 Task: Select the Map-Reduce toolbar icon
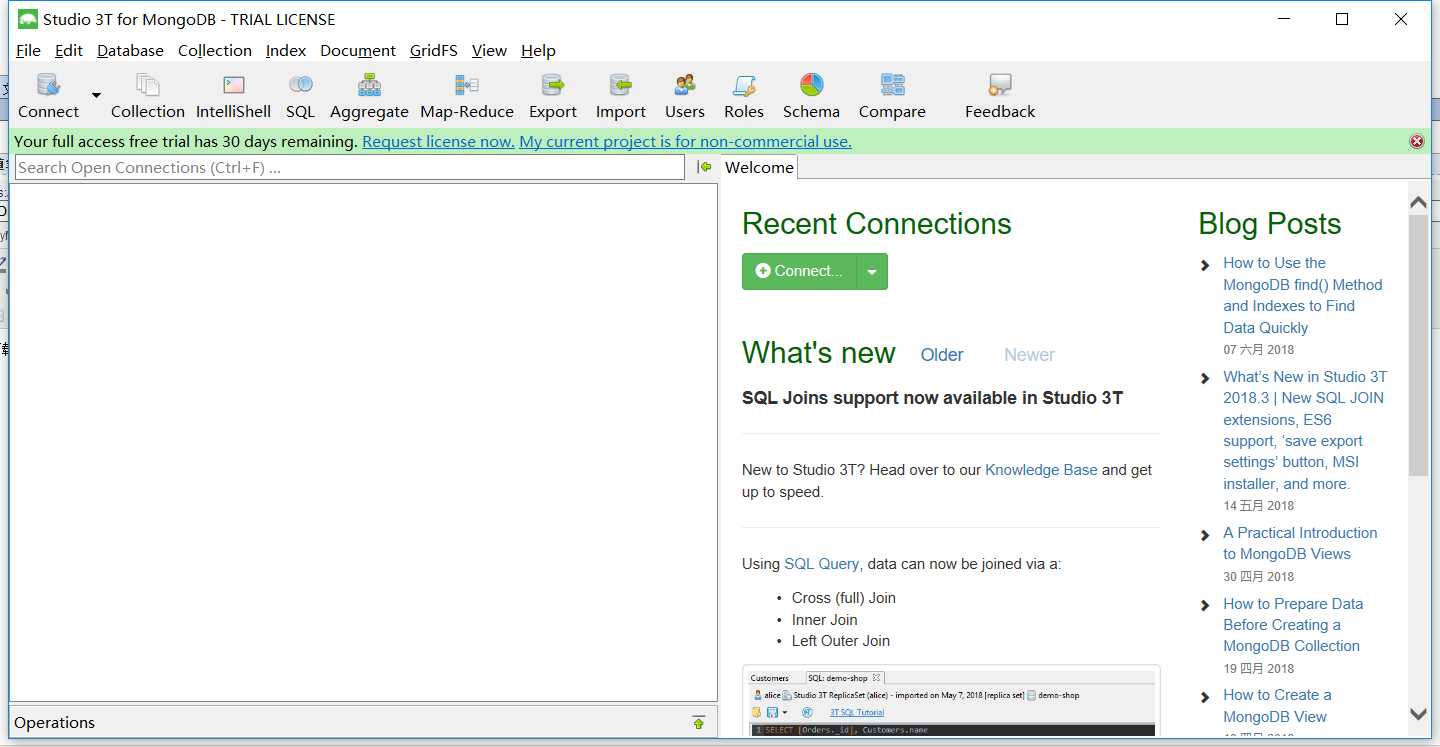pos(467,85)
